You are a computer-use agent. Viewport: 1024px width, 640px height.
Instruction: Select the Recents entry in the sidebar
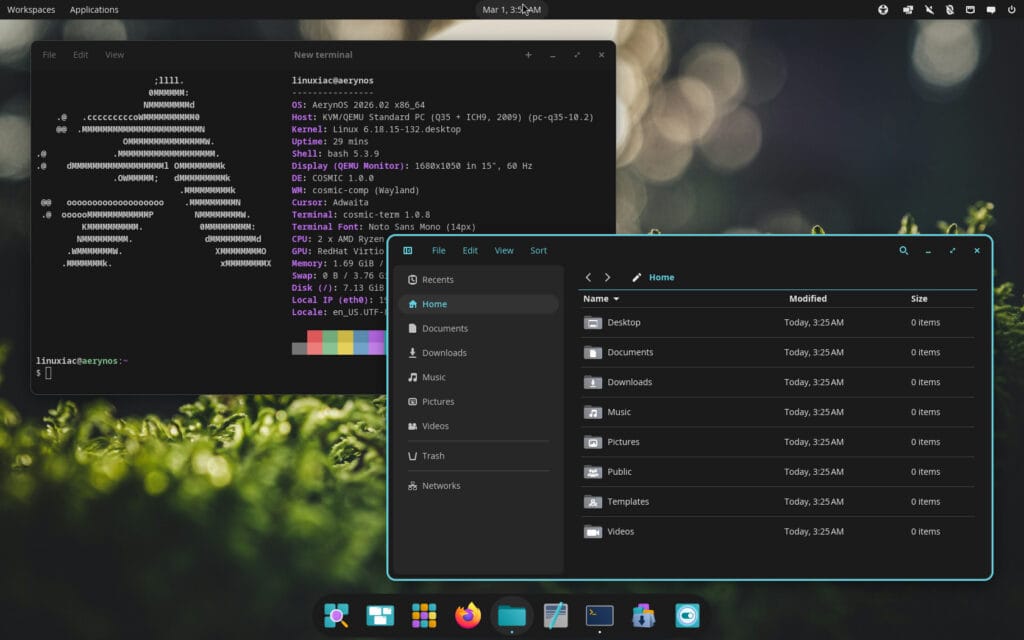pyautogui.click(x=437, y=279)
